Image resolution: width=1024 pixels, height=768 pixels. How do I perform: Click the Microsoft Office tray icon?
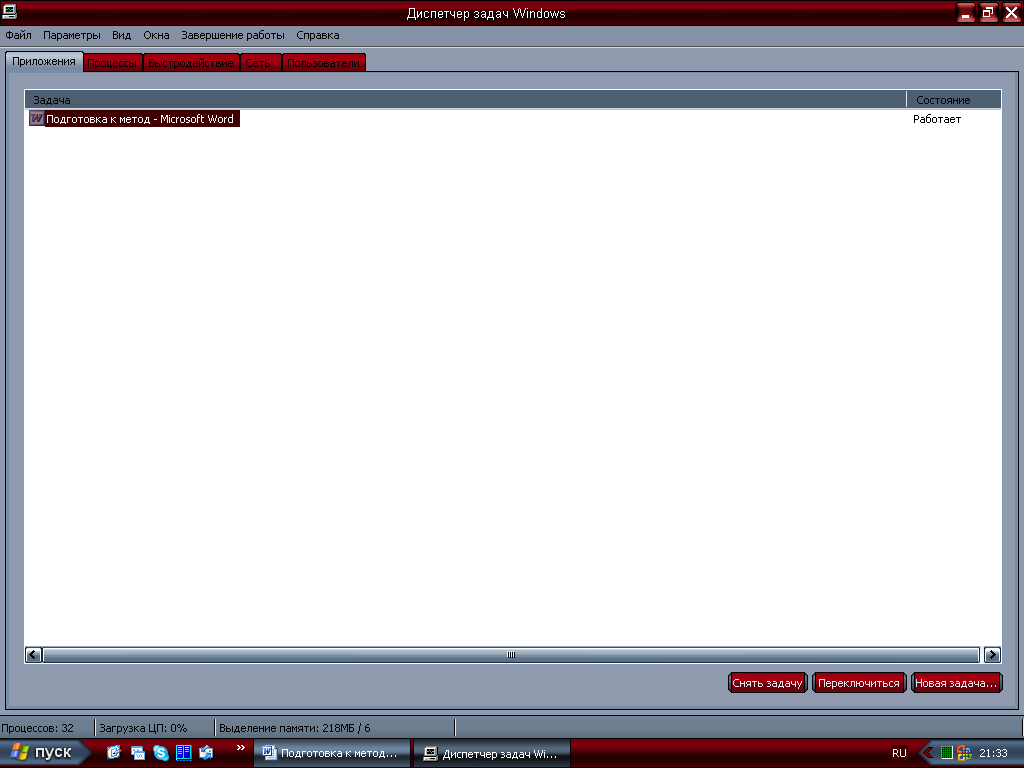[964, 753]
